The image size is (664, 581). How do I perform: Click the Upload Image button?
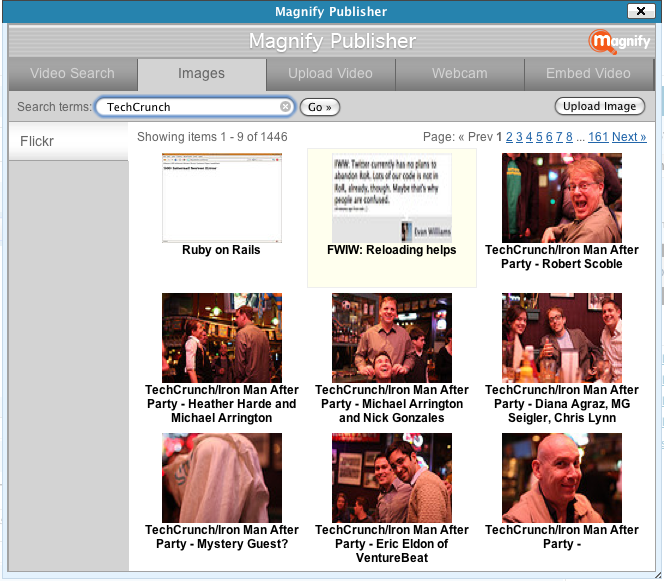click(x=599, y=107)
